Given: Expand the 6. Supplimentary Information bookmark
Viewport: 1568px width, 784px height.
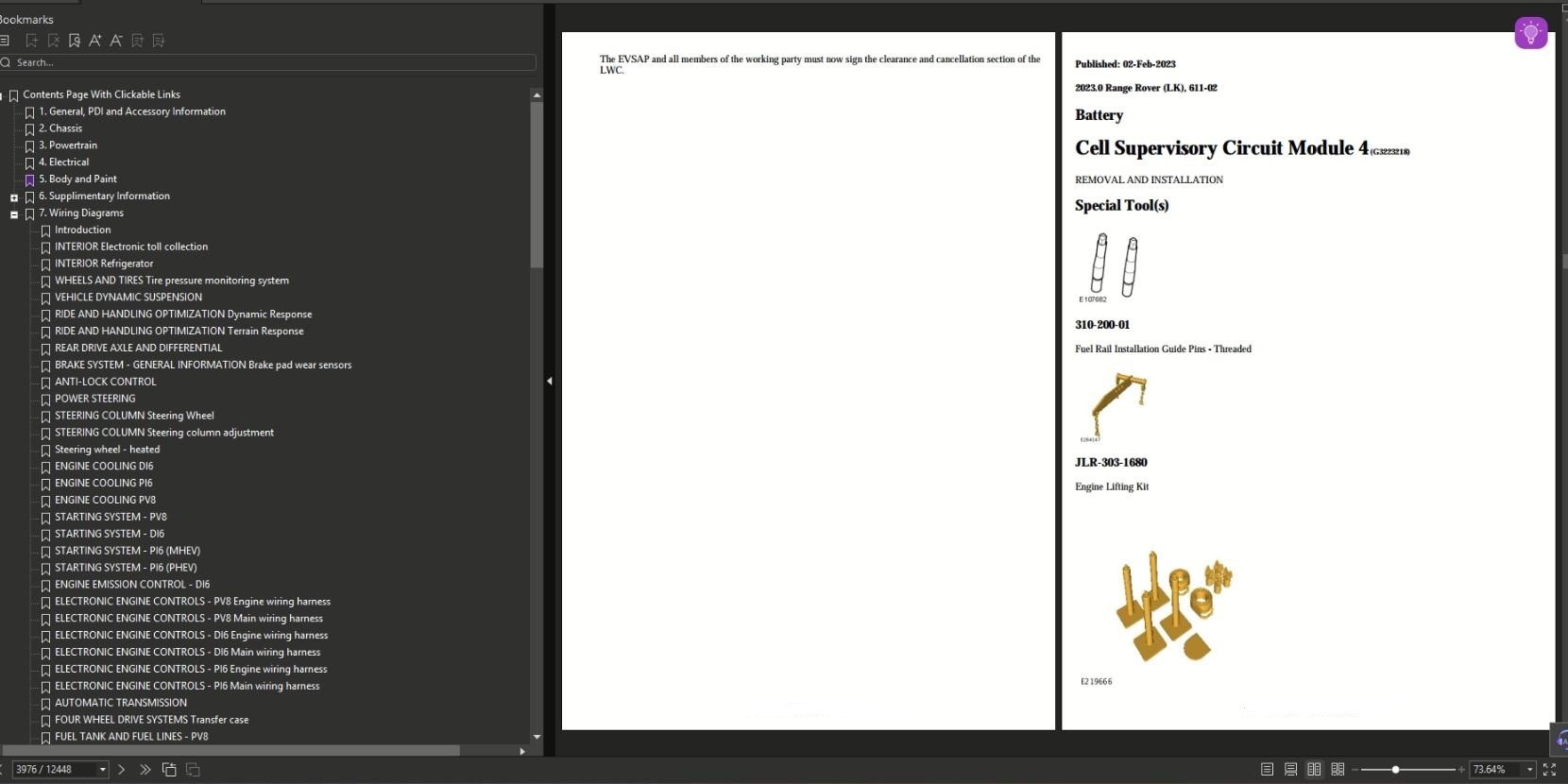Looking at the screenshot, I should [14, 197].
